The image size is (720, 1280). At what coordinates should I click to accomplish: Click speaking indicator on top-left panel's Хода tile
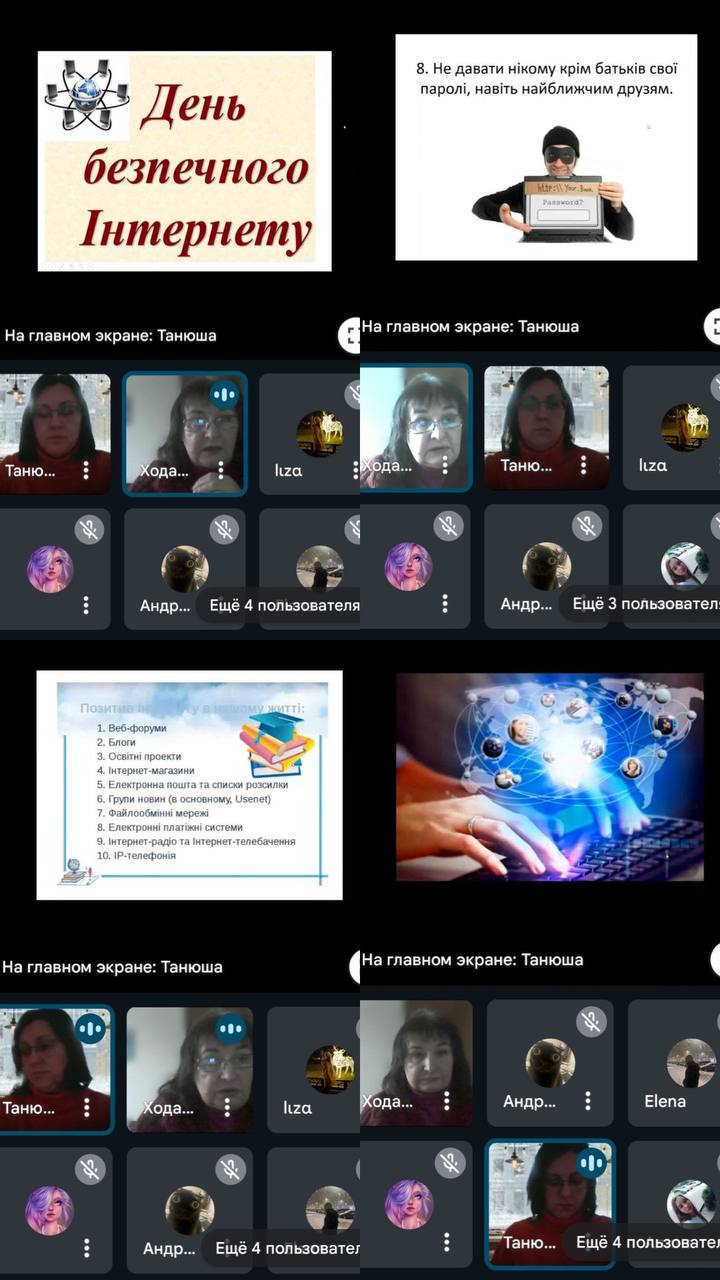coord(224,395)
